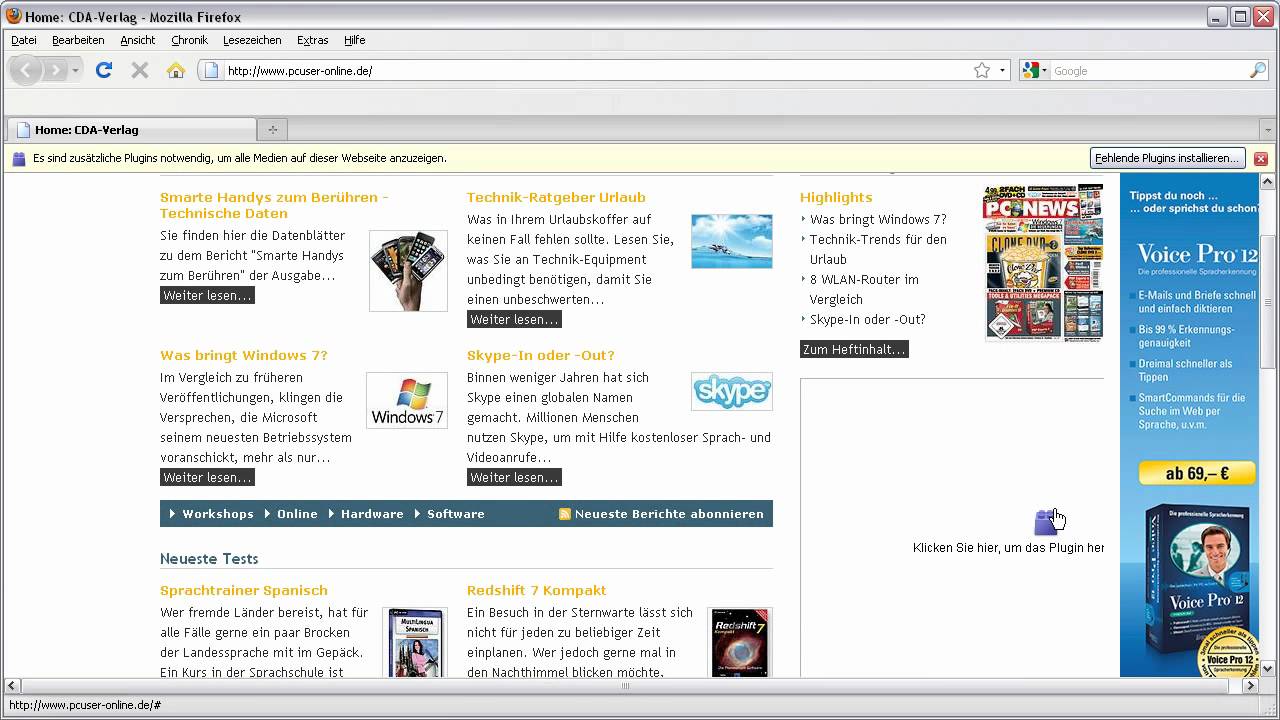Open a new tab with the plus button
Screen dimensions: 1280x720
[272, 130]
